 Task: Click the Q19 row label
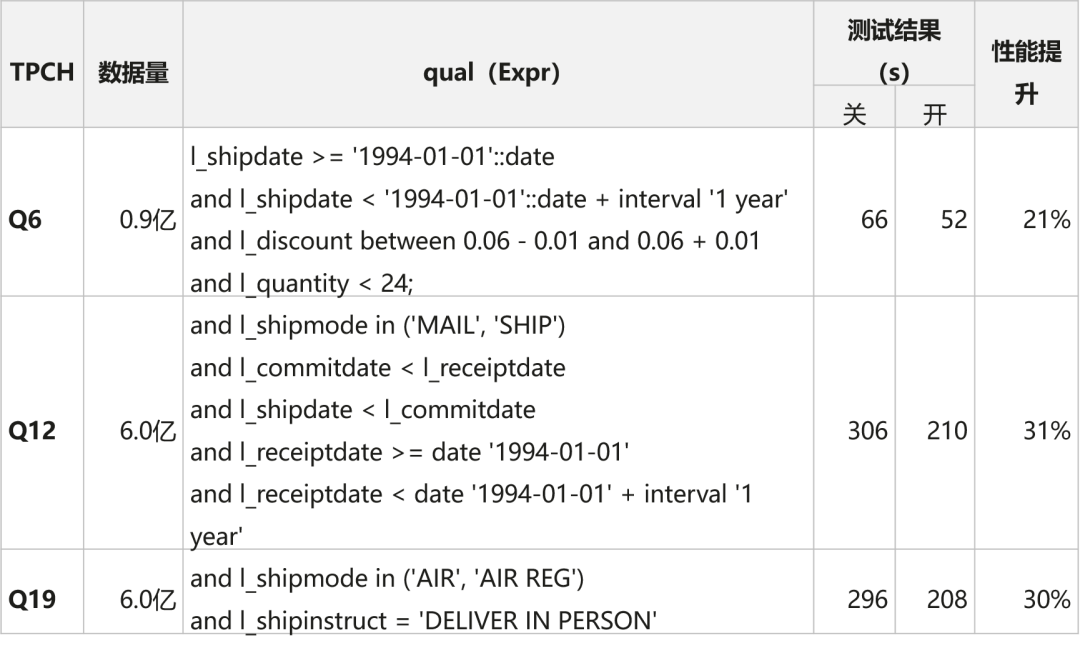[32, 600]
